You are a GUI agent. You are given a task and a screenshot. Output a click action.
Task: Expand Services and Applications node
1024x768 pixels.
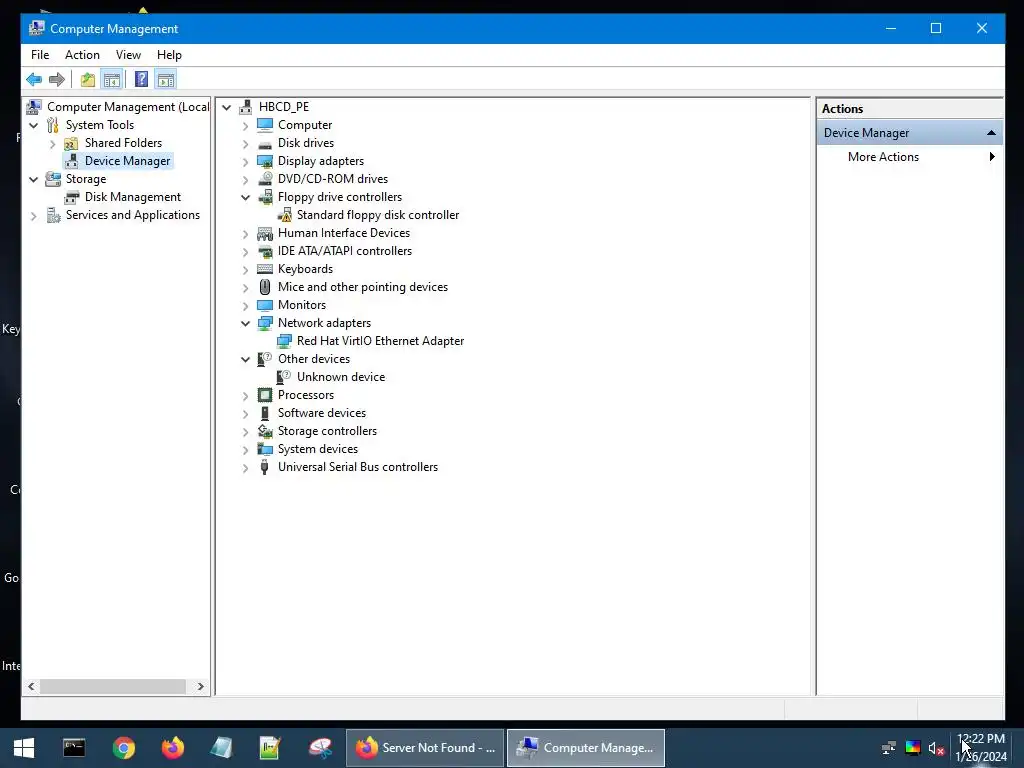(x=33, y=216)
